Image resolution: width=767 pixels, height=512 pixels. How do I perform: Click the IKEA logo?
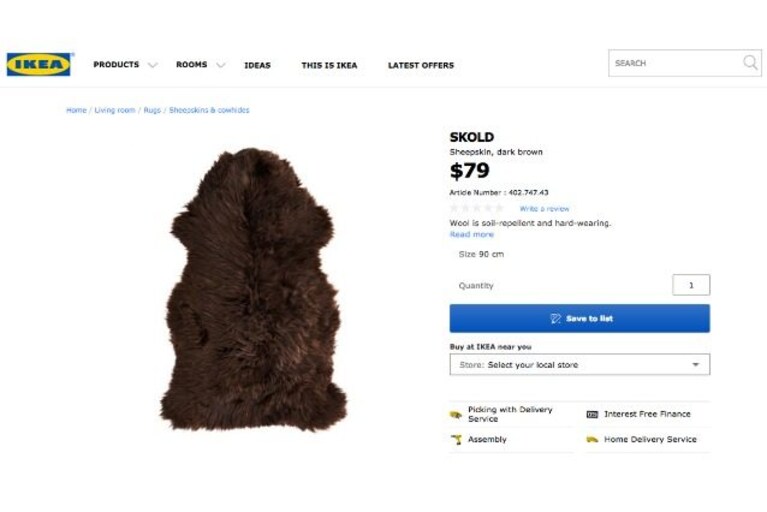click(x=39, y=64)
